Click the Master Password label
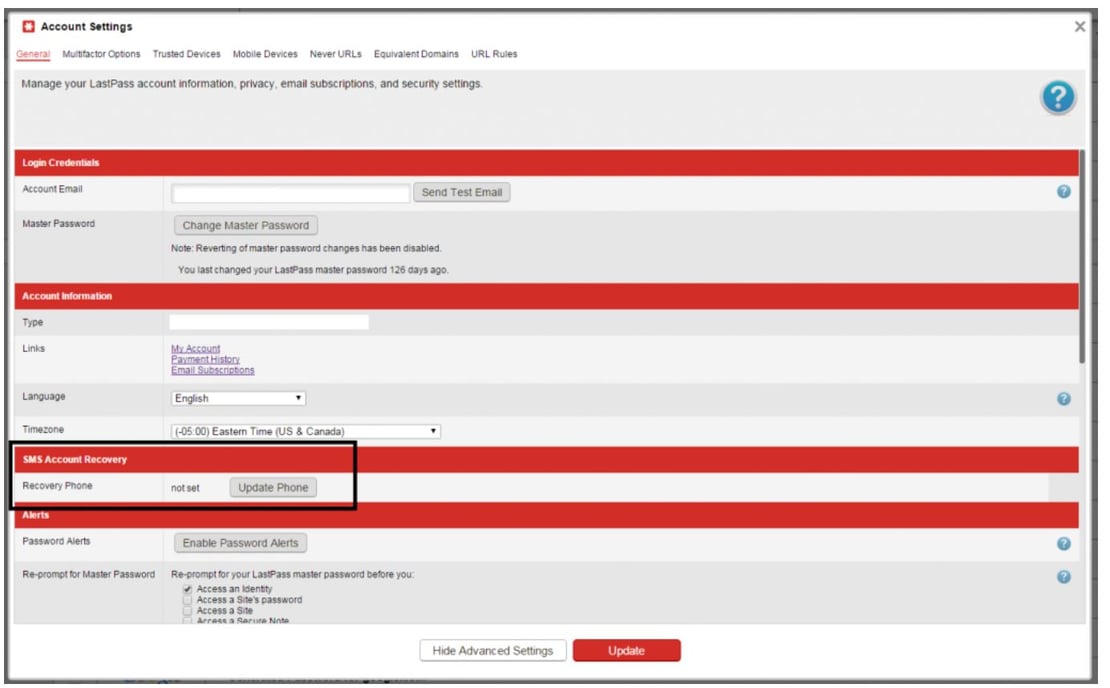This screenshot has width=1110, height=688. (58, 224)
